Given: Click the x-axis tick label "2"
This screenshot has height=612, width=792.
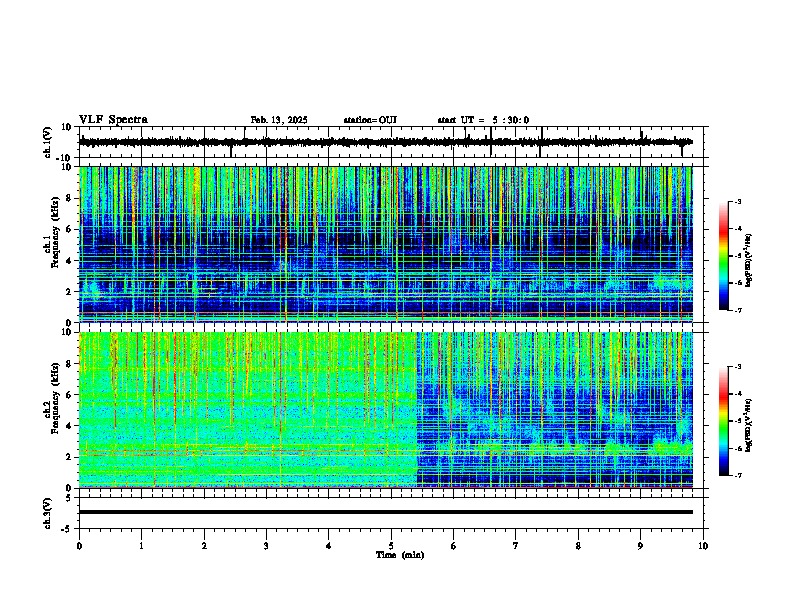Looking at the screenshot, I should pos(204,546).
